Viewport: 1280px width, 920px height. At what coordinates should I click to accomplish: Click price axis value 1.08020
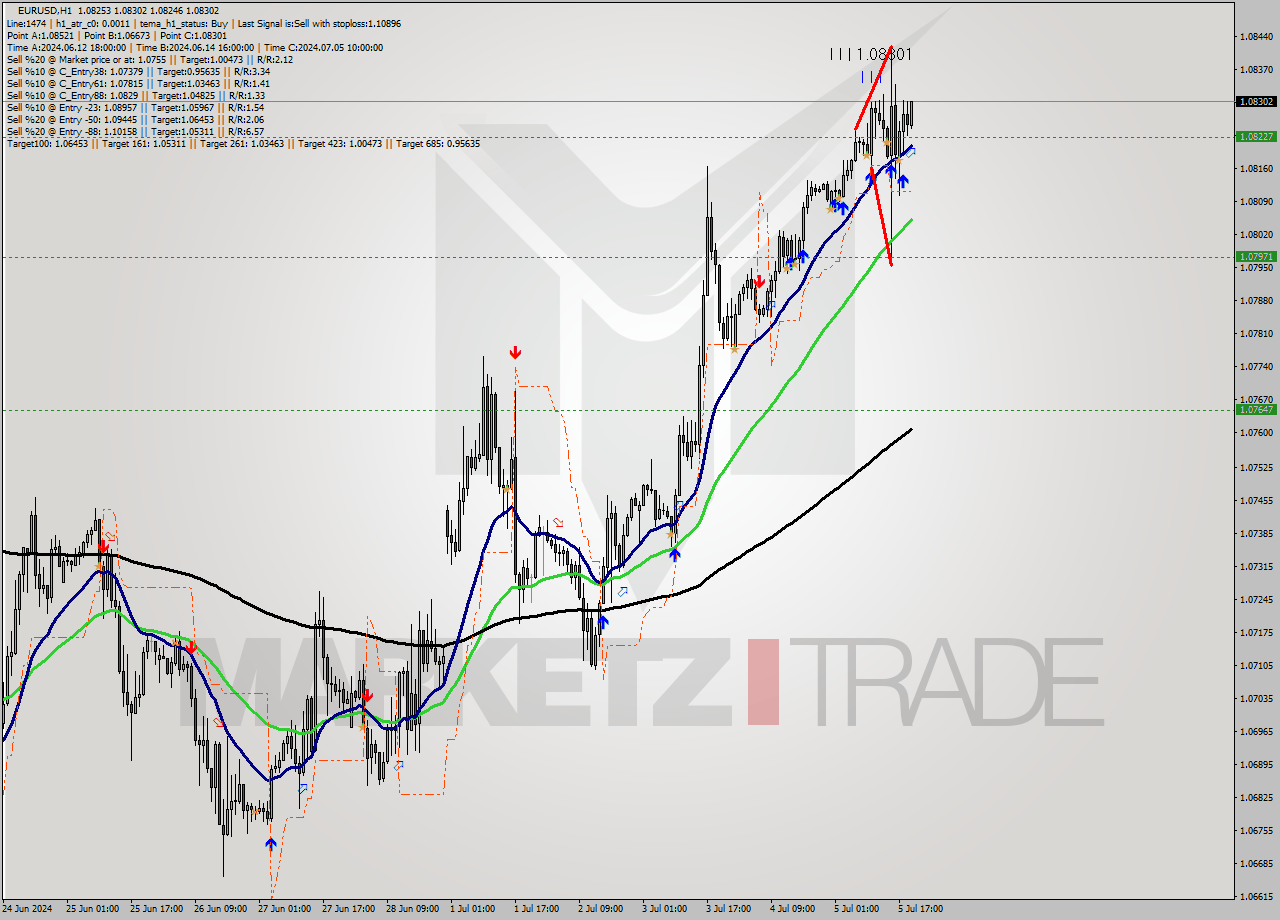pos(1256,234)
